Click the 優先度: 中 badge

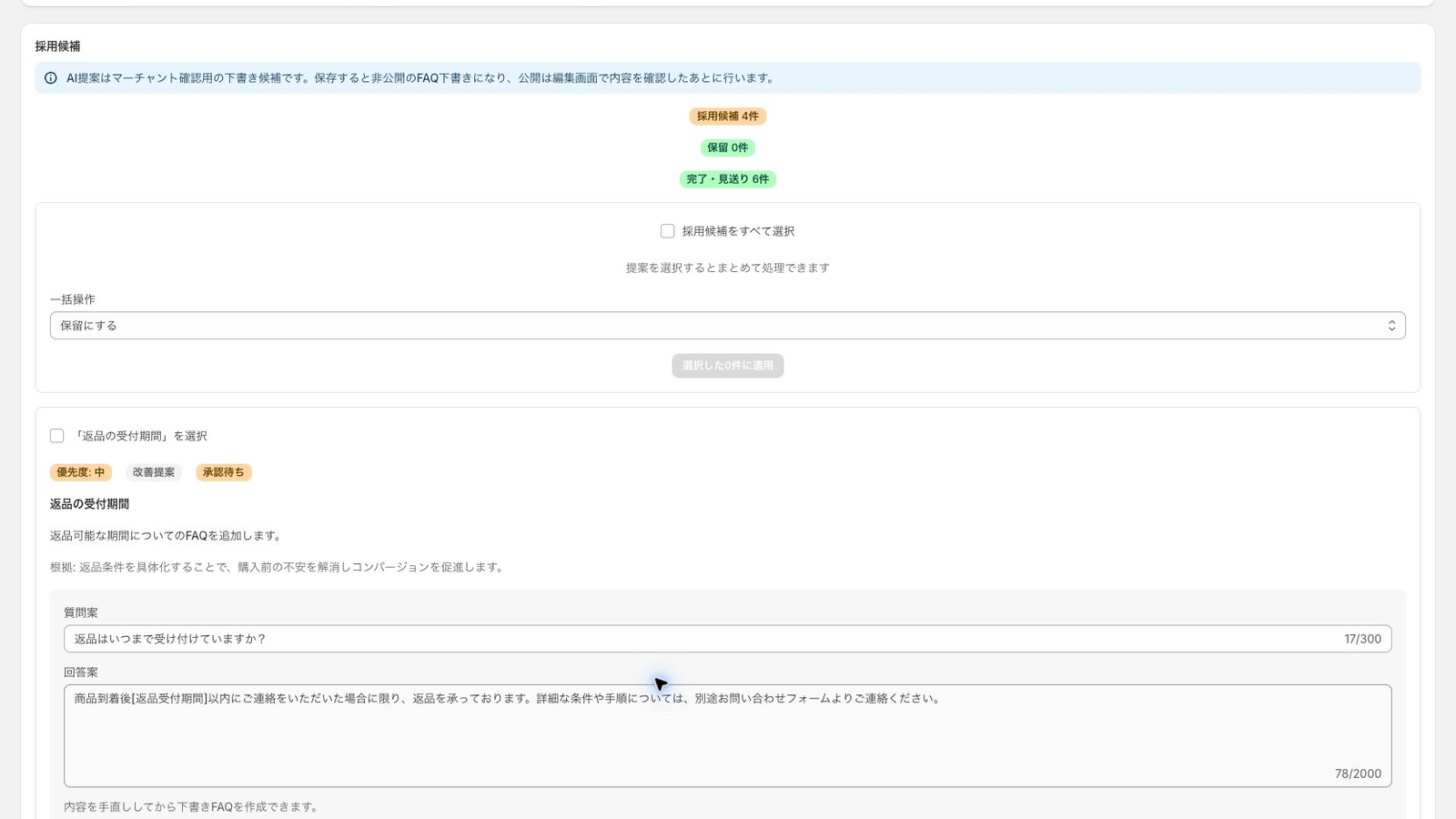[x=81, y=472]
